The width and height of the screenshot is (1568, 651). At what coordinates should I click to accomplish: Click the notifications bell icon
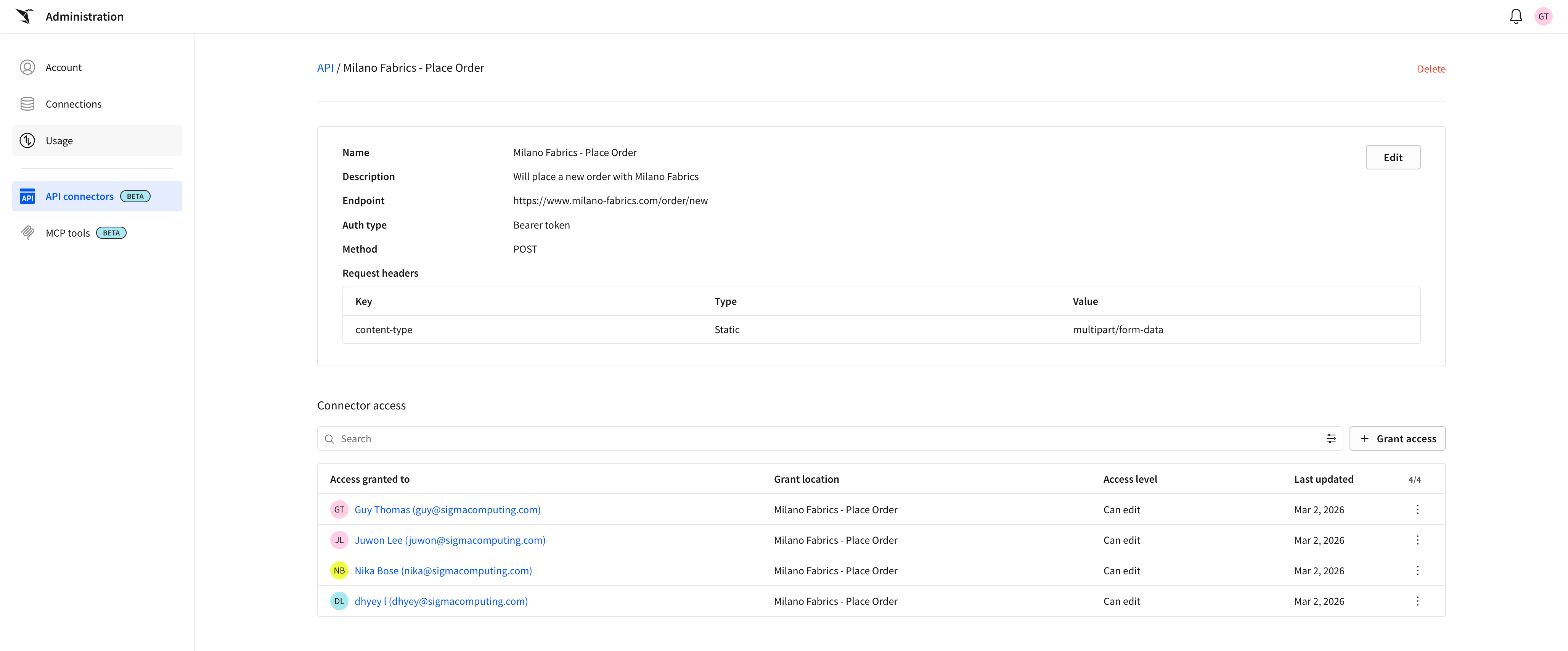(1516, 16)
